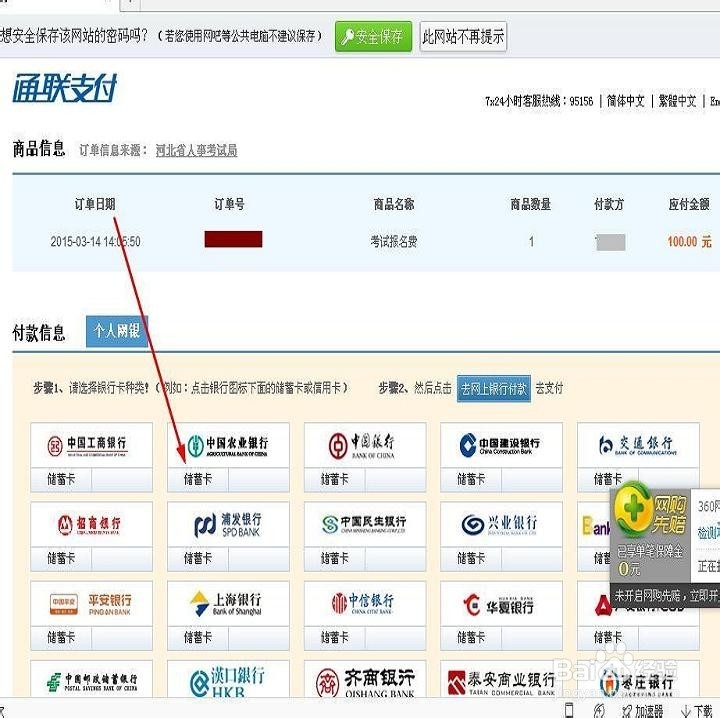Click 未开启网购先赔 notification bar
The image size is (720, 718).
(x=665, y=596)
